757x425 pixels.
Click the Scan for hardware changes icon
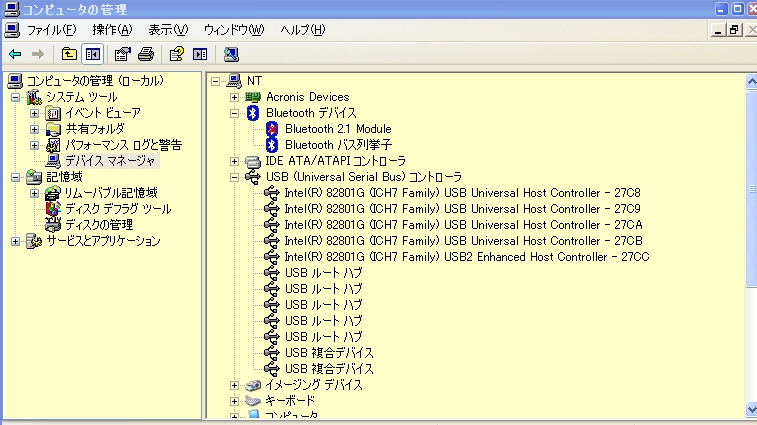click(x=231, y=54)
